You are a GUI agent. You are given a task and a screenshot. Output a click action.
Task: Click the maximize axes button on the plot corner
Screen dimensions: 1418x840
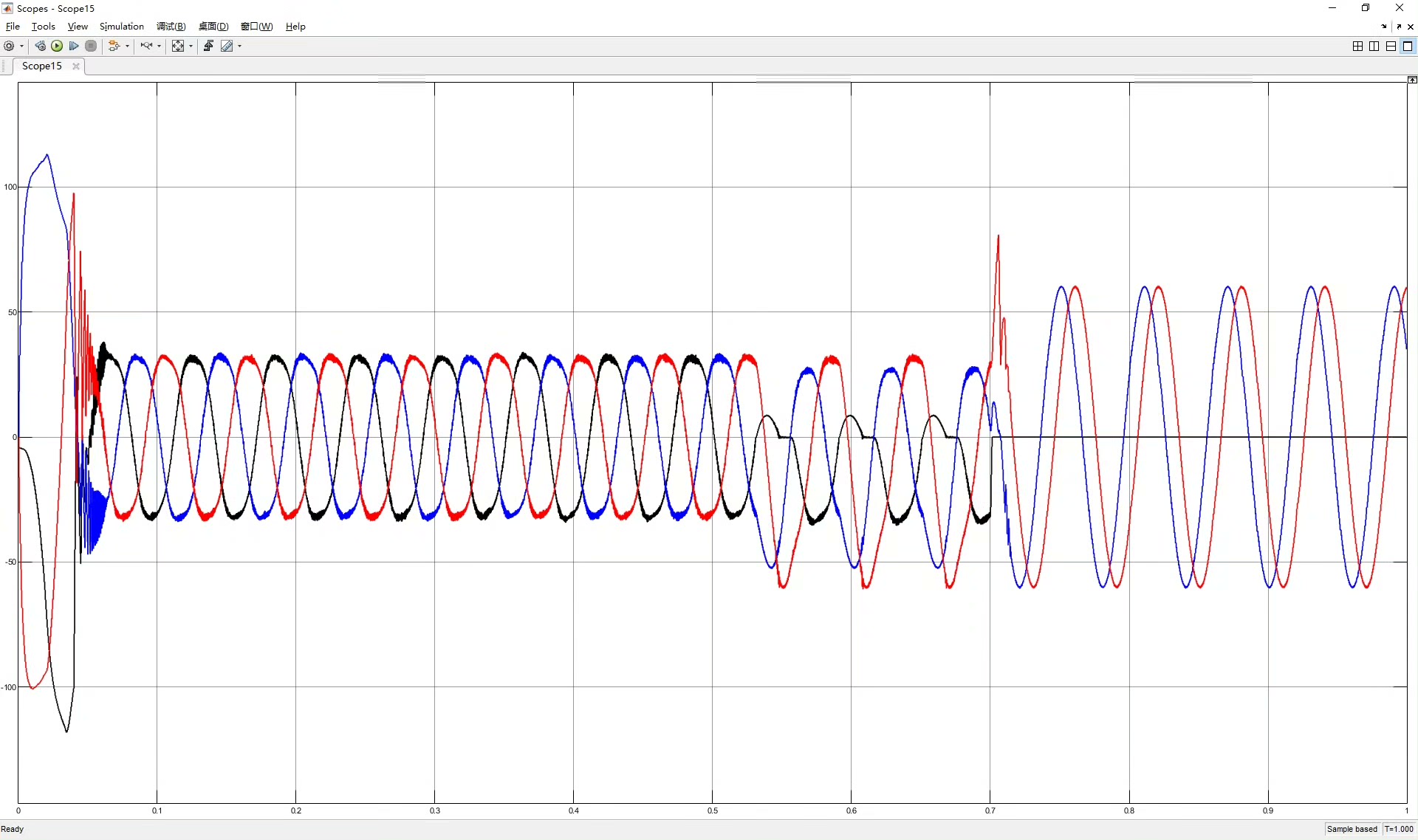(x=1411, y=80)
